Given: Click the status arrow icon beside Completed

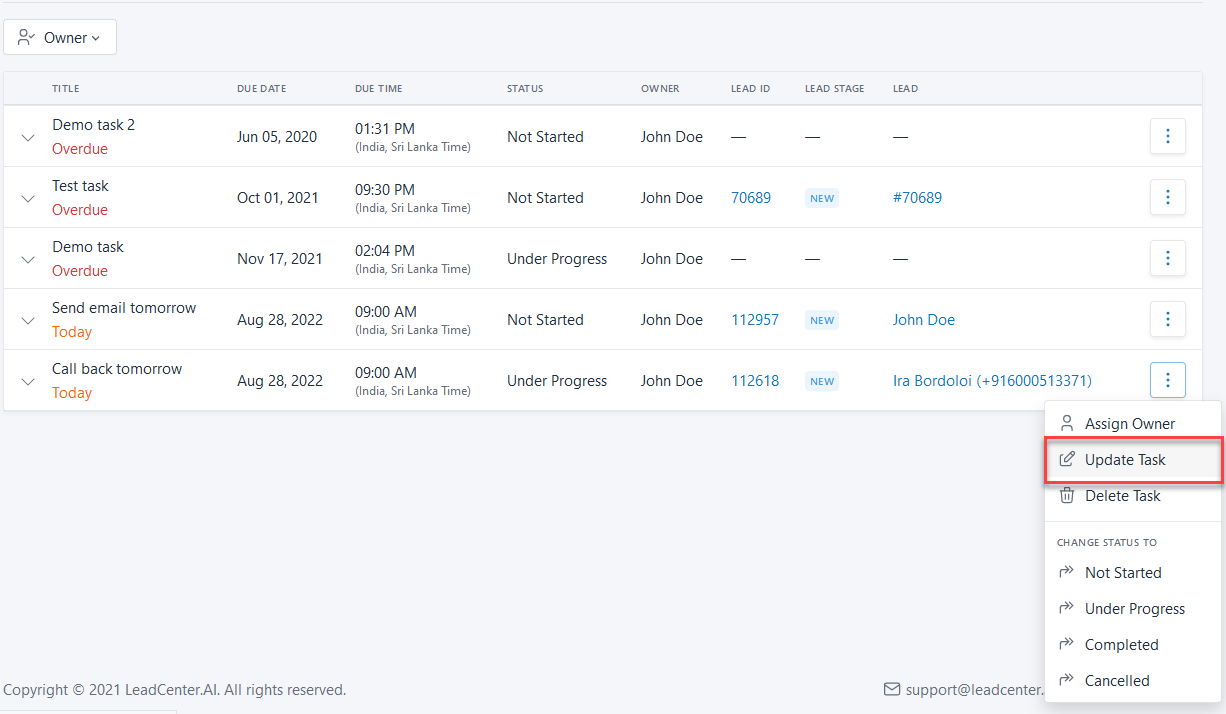Looking at the screenshot, I should (1066, 644).
